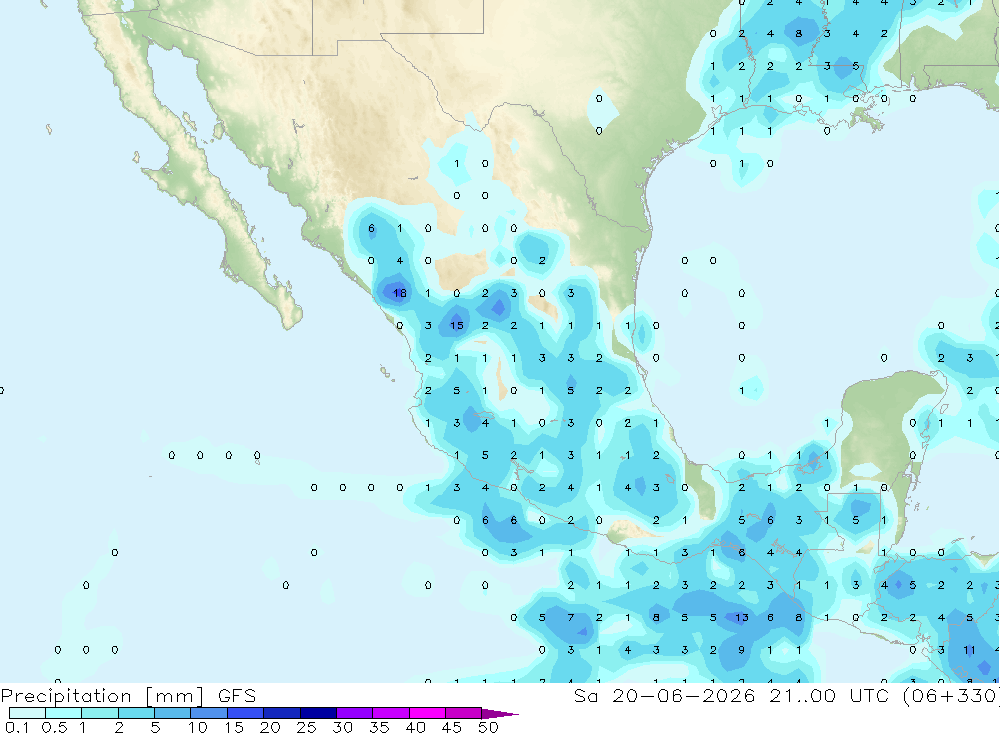Click the legend scale label '10'
This screenshot has height=733, width=1000.
[198, 727]
